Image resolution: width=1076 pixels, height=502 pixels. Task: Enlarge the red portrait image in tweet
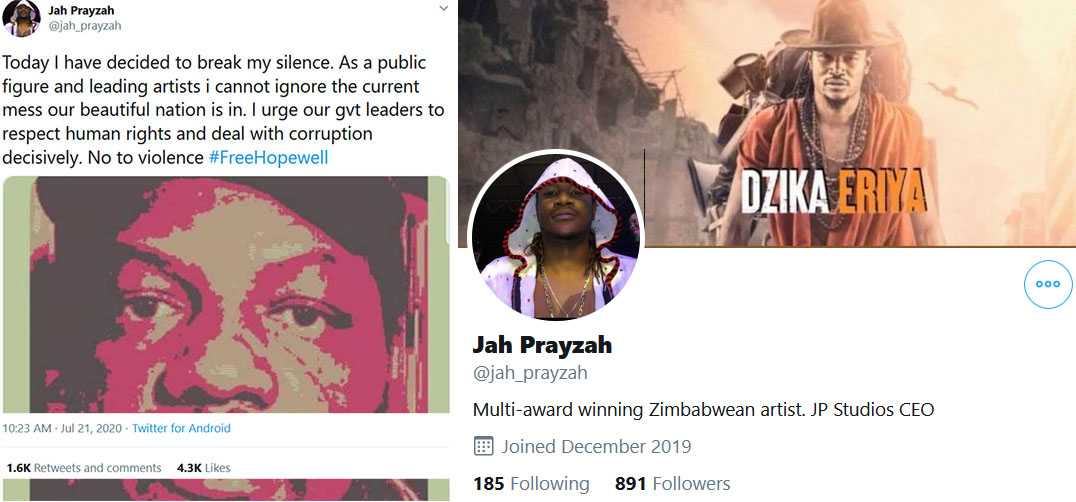(x=226, y=294)
